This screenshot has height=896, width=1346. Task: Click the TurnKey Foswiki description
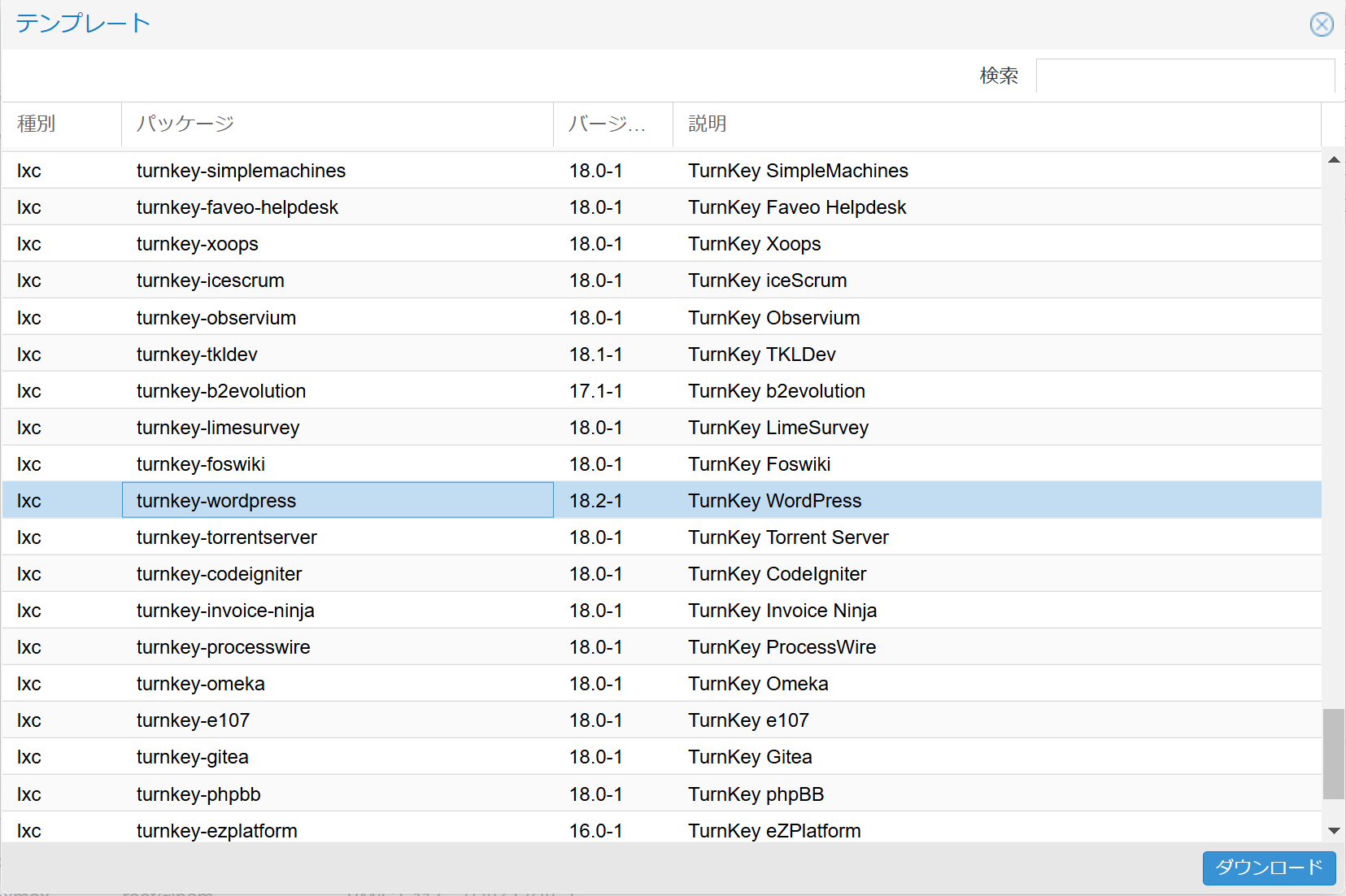click(x=760, y=464)
